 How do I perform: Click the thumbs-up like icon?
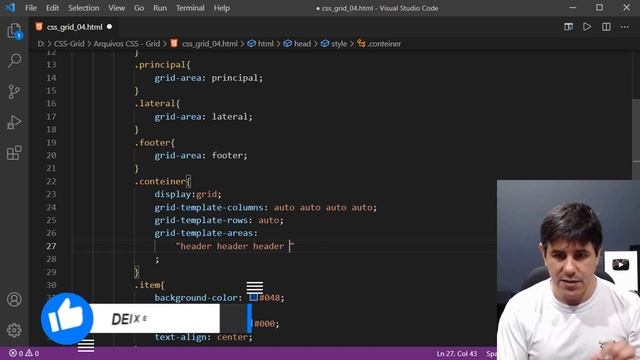pyautogui.click(x=67, y=318)
